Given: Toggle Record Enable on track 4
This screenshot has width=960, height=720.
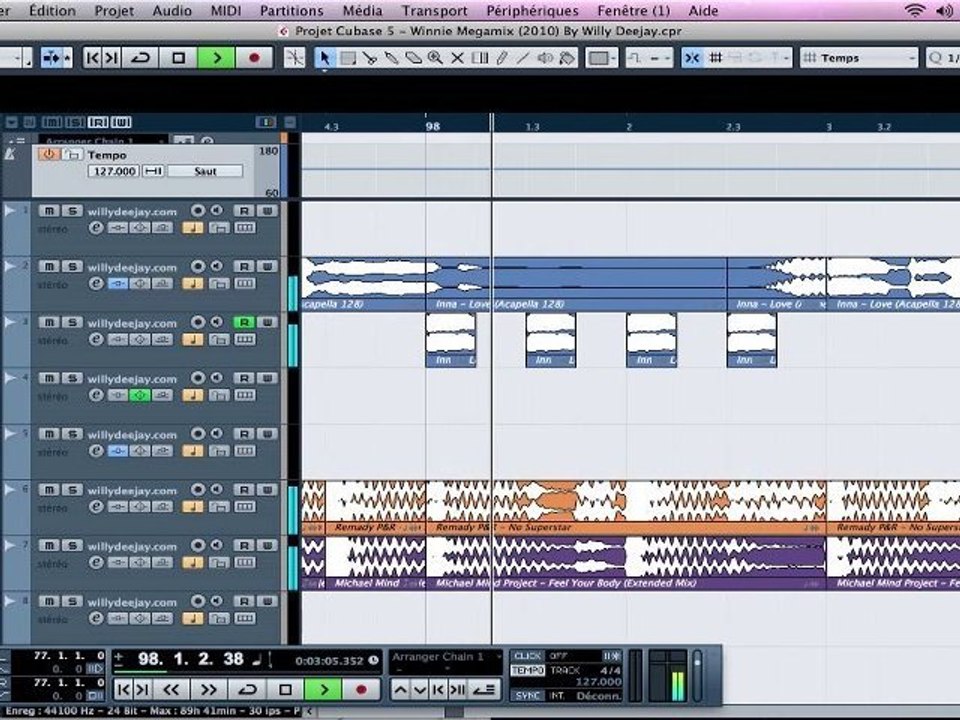Looking at the screenshot, I should point(198,378).
